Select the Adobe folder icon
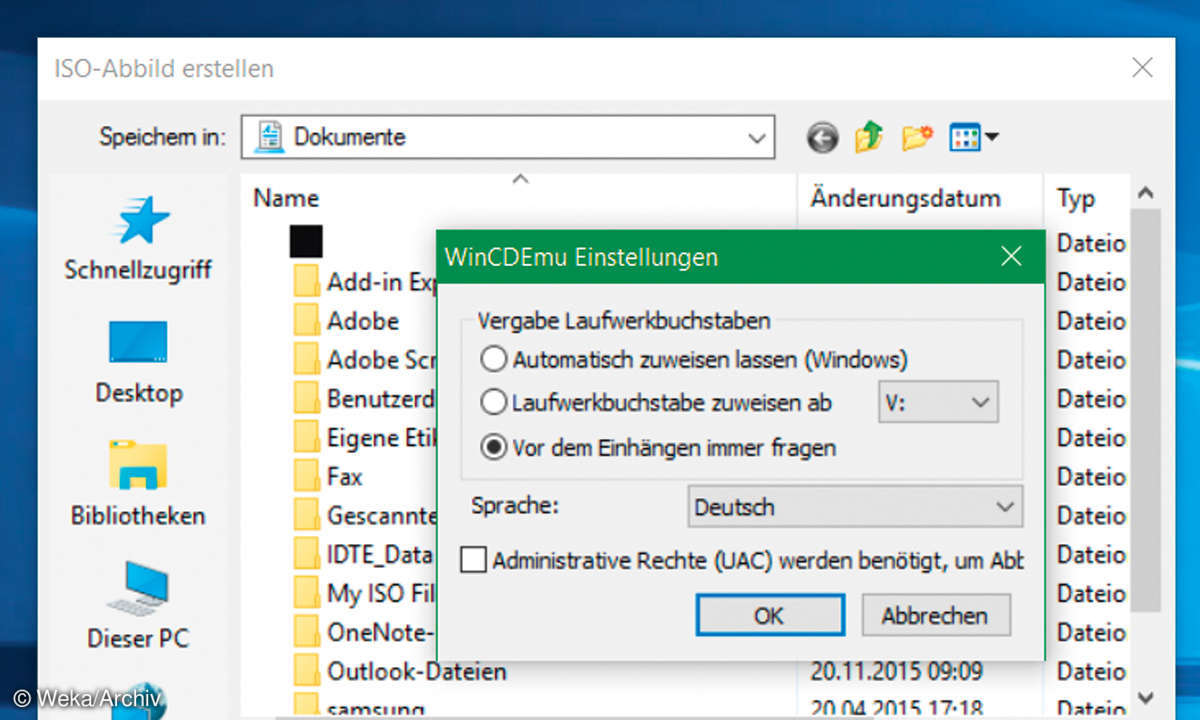The height and width of the screenshot is (720, 1200). pos(307,321)
